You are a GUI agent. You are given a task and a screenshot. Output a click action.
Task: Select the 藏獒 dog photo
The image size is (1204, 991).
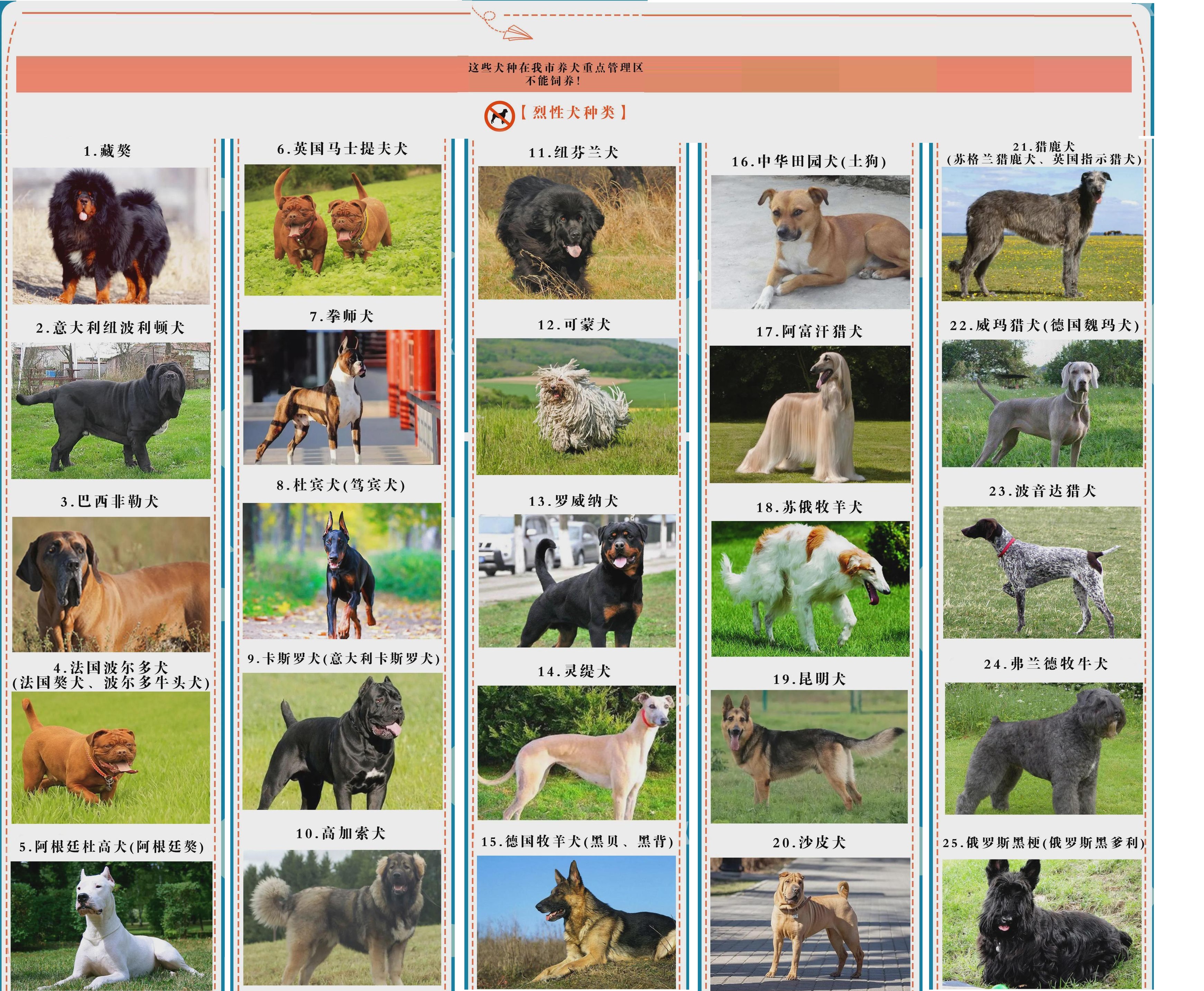point(111,235)
